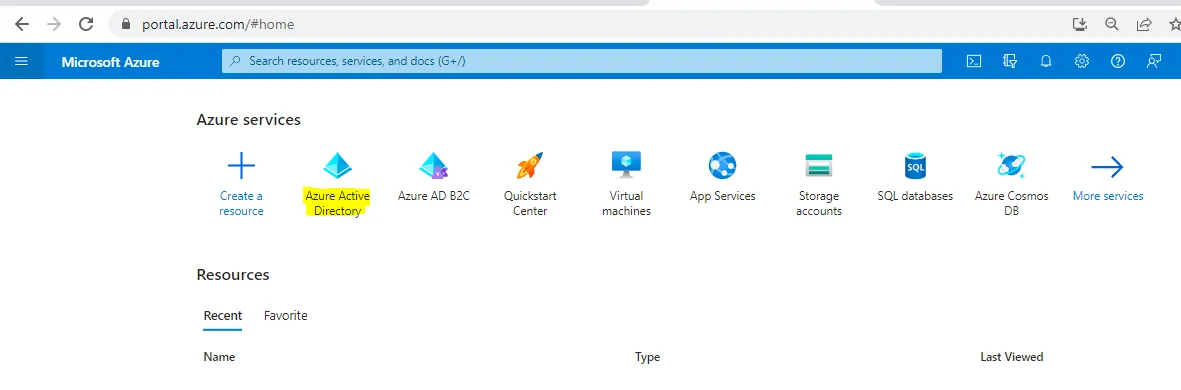The height and width of the screenshot is (390, 1181).
Task: Sort by the Name column header
Action: (x=219, y=357)
